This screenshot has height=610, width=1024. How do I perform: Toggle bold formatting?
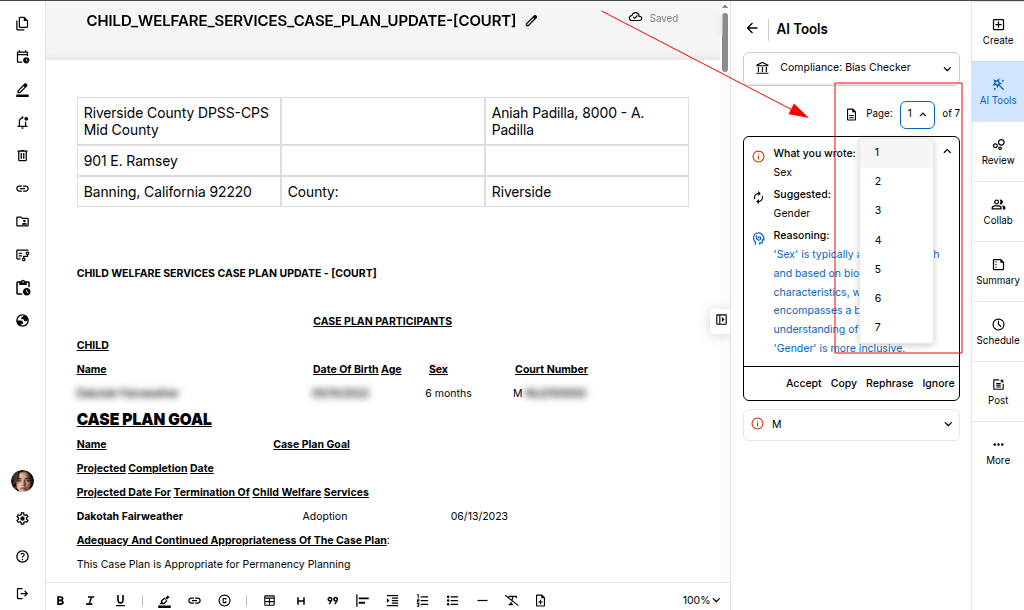click(x=60, y=600)
